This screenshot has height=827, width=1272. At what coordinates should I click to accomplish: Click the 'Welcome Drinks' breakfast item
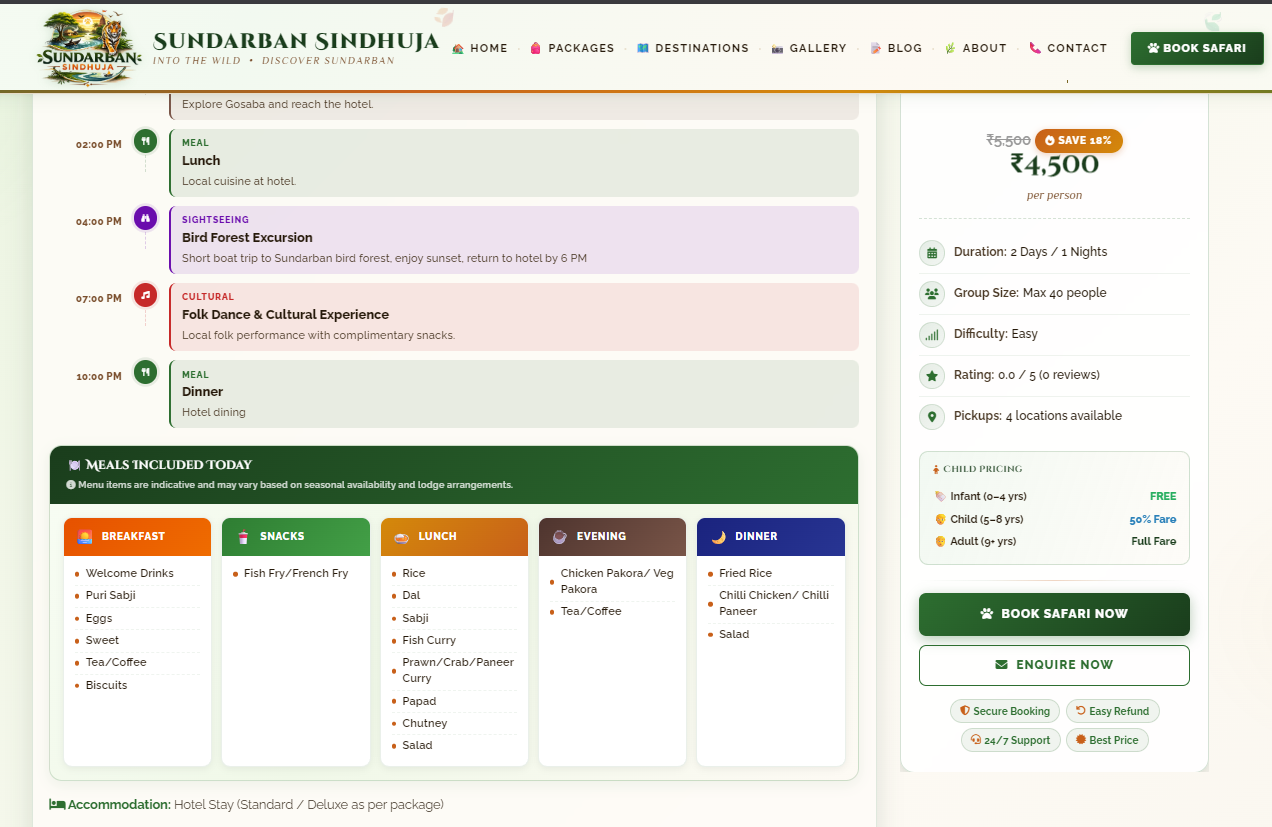[130, 573]
